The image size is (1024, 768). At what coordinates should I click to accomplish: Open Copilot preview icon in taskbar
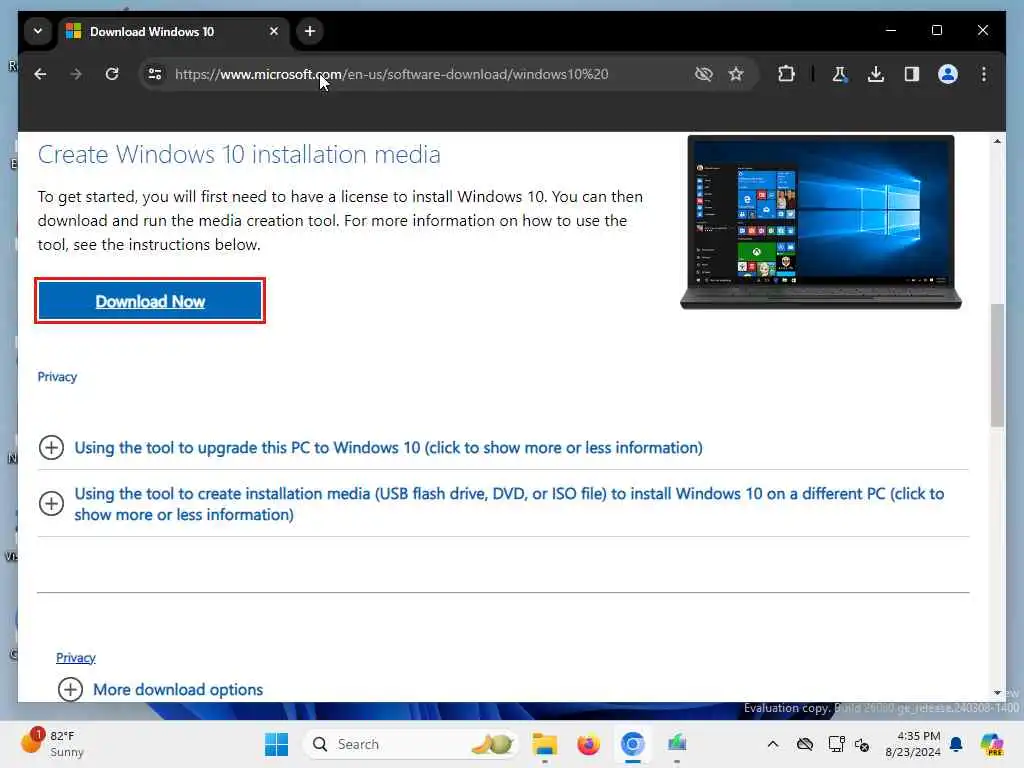tap(992, 744)
